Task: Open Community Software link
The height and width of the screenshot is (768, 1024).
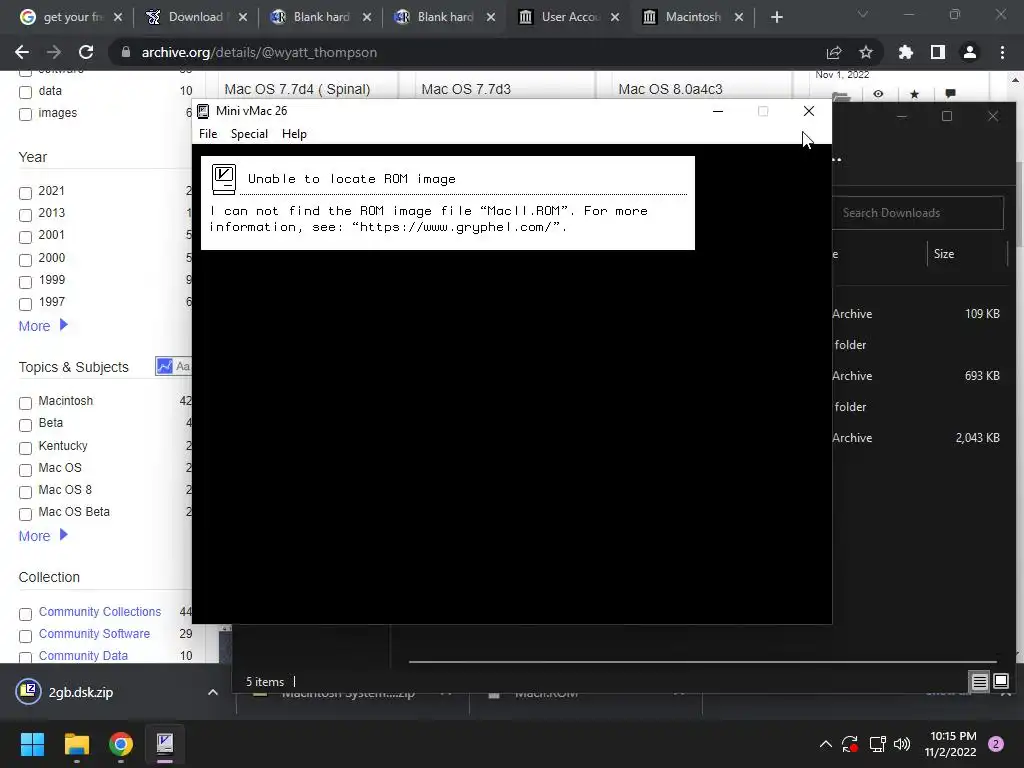Action: (94, 633)
